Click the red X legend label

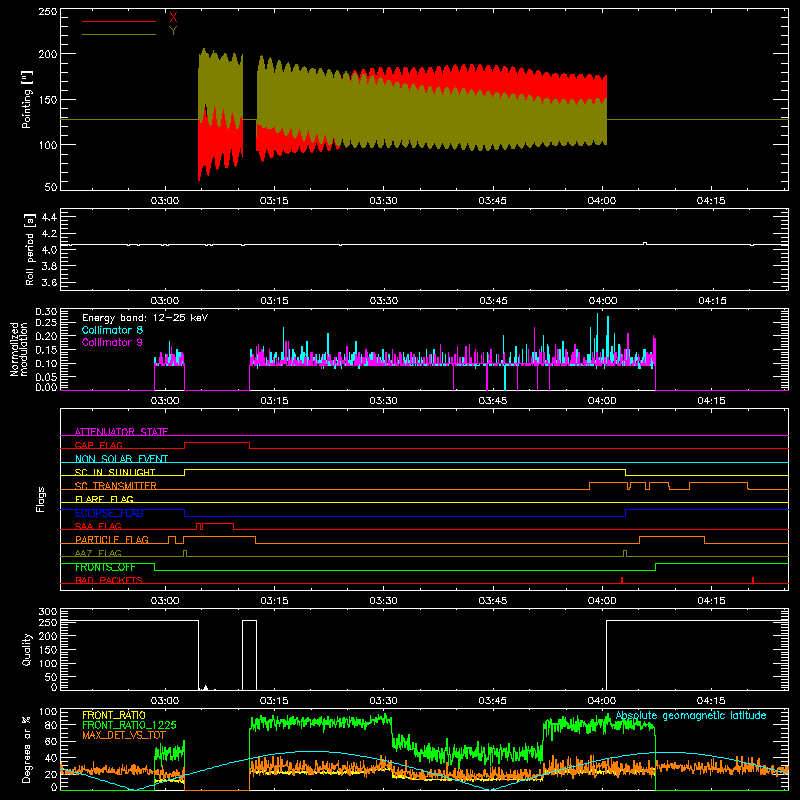[x=173, y=18]
